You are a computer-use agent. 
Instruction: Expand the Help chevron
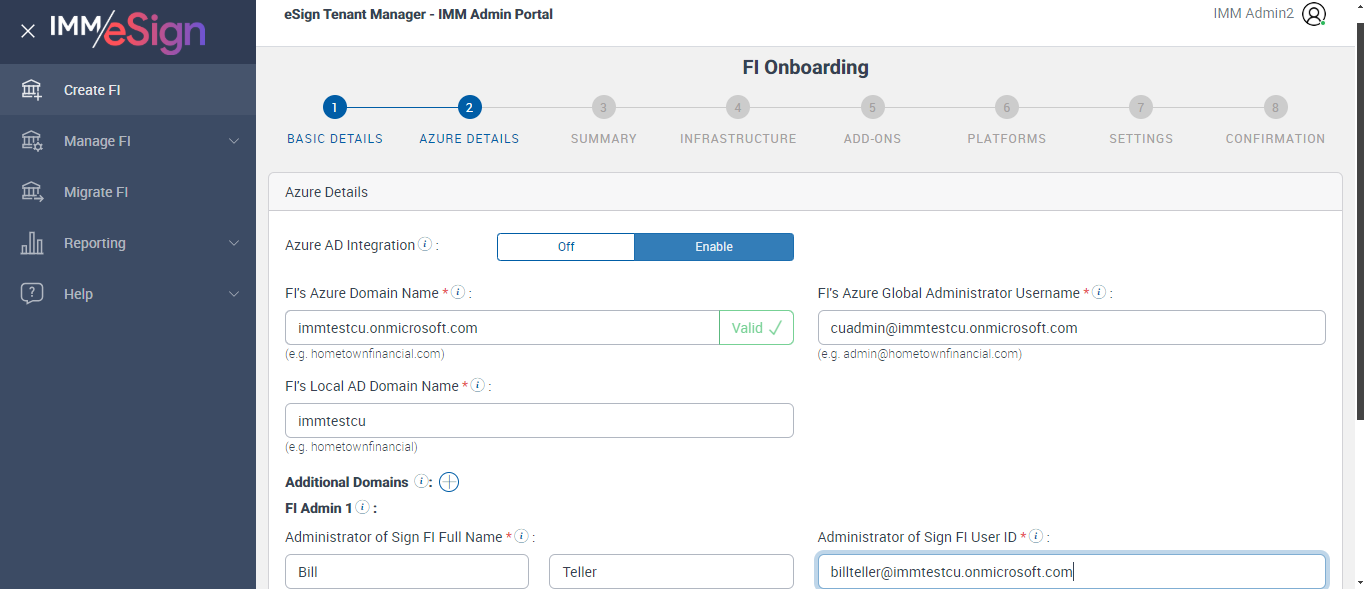point(234,294)
